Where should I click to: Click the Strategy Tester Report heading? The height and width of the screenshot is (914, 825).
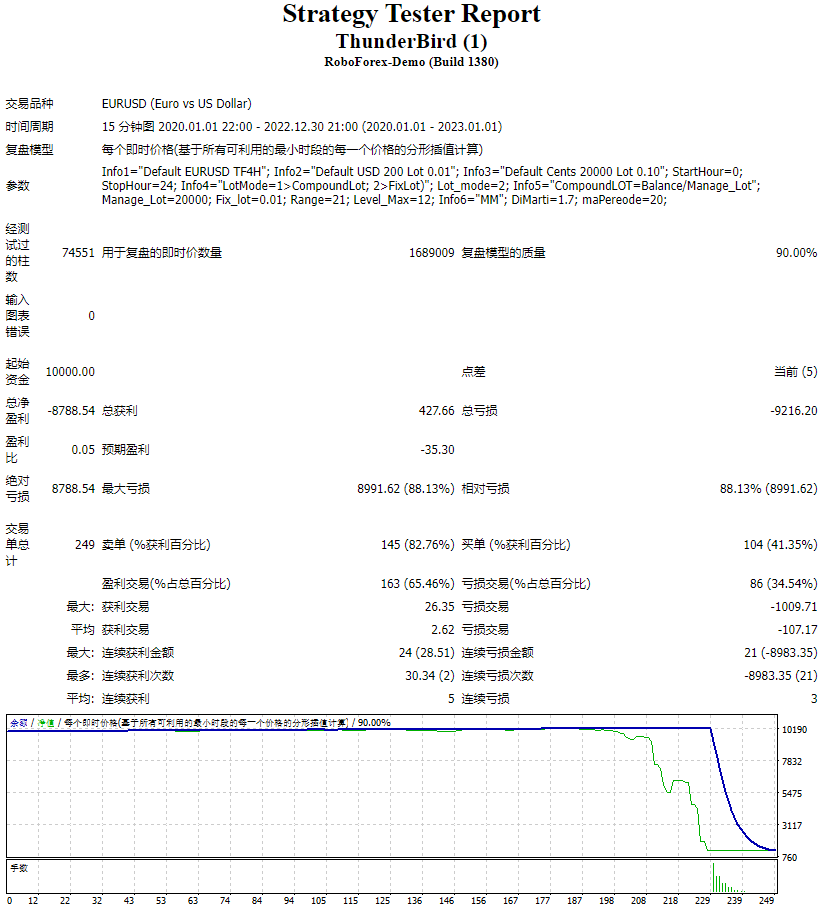(412, 15)
